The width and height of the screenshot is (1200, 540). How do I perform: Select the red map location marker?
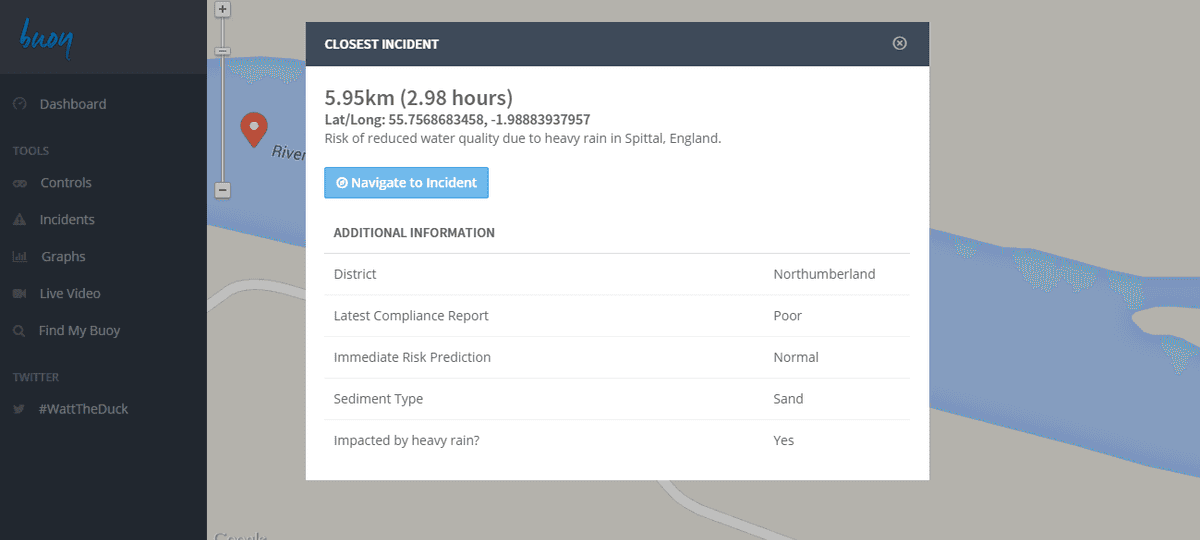click(x=254, y=128)
